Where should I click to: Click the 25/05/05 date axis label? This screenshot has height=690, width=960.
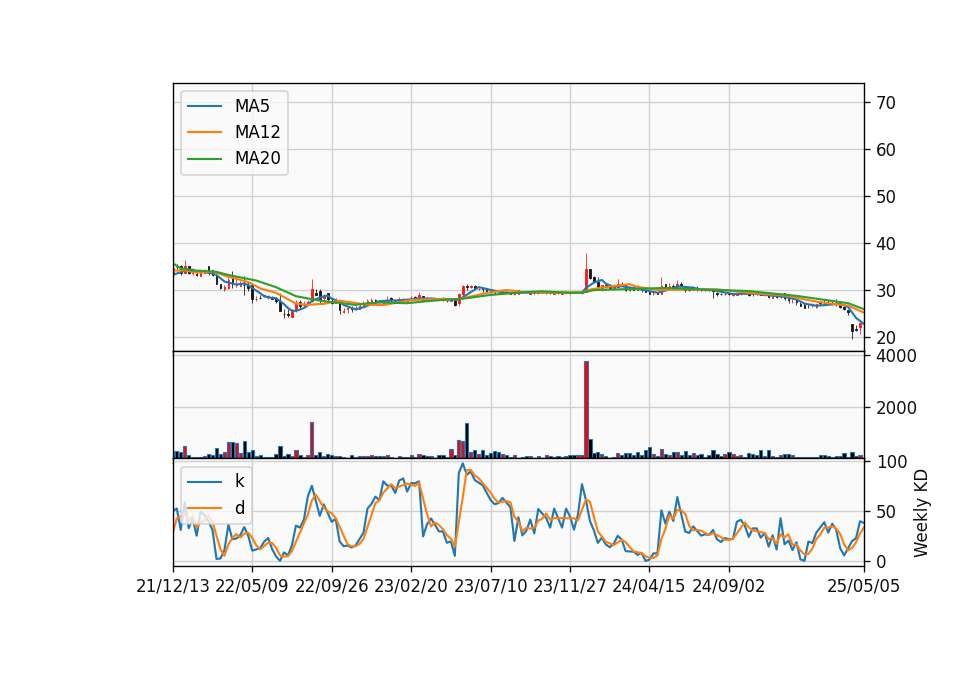(863, 586)
